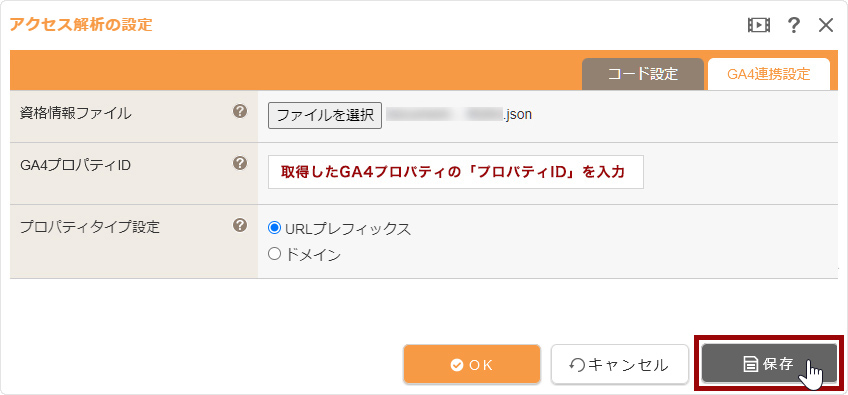Show help for GA4プロパティID

click(240, 163)
